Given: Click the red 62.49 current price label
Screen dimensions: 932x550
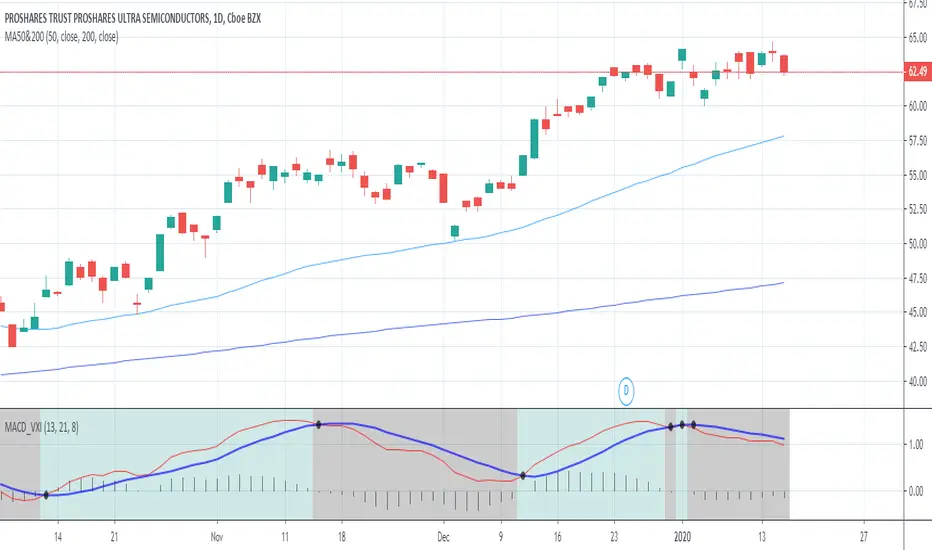Looking at the screenshot, I should point(917,71).
